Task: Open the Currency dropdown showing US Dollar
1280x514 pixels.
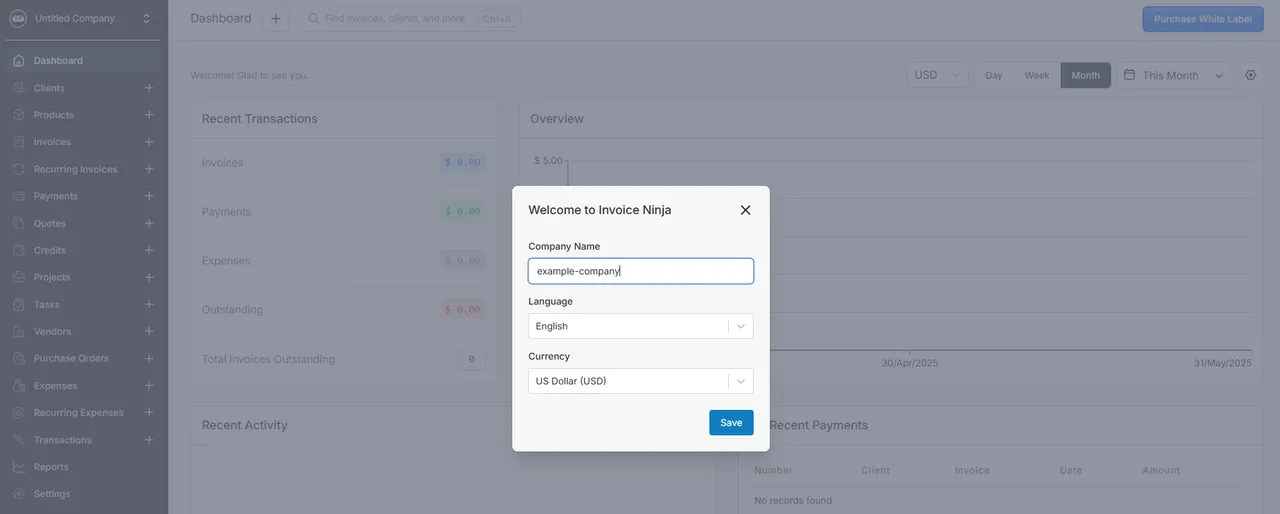Action: pos(641,381)
